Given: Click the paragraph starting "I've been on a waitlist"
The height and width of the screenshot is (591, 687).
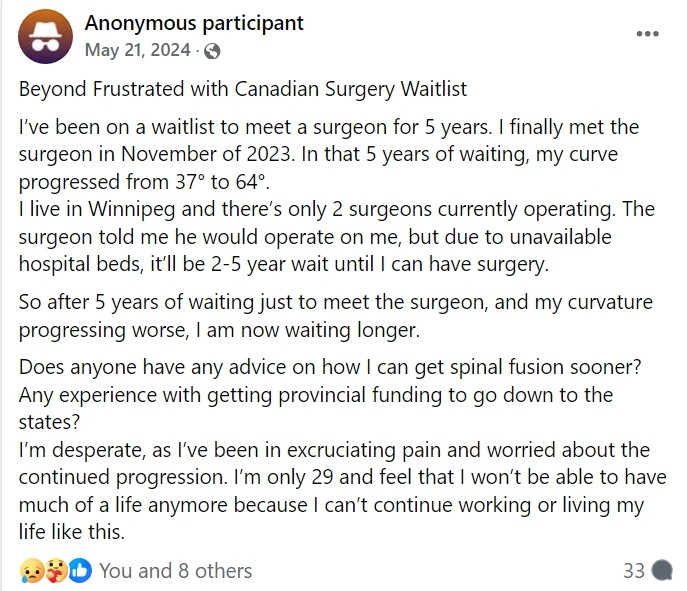Looking at the screenshot, I should click(x=328, y=129).
